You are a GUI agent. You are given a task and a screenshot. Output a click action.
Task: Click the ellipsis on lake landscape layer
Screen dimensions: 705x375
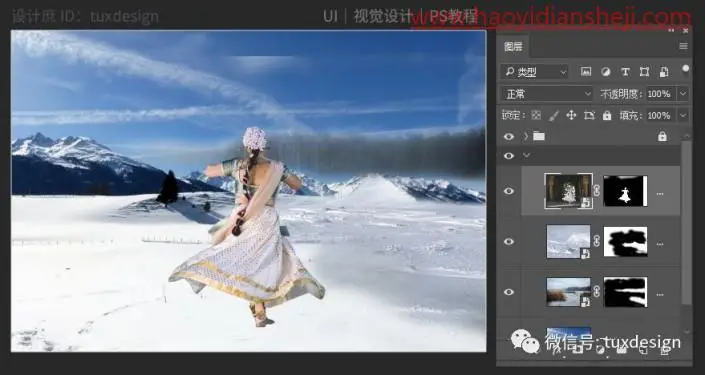point(660,295)
